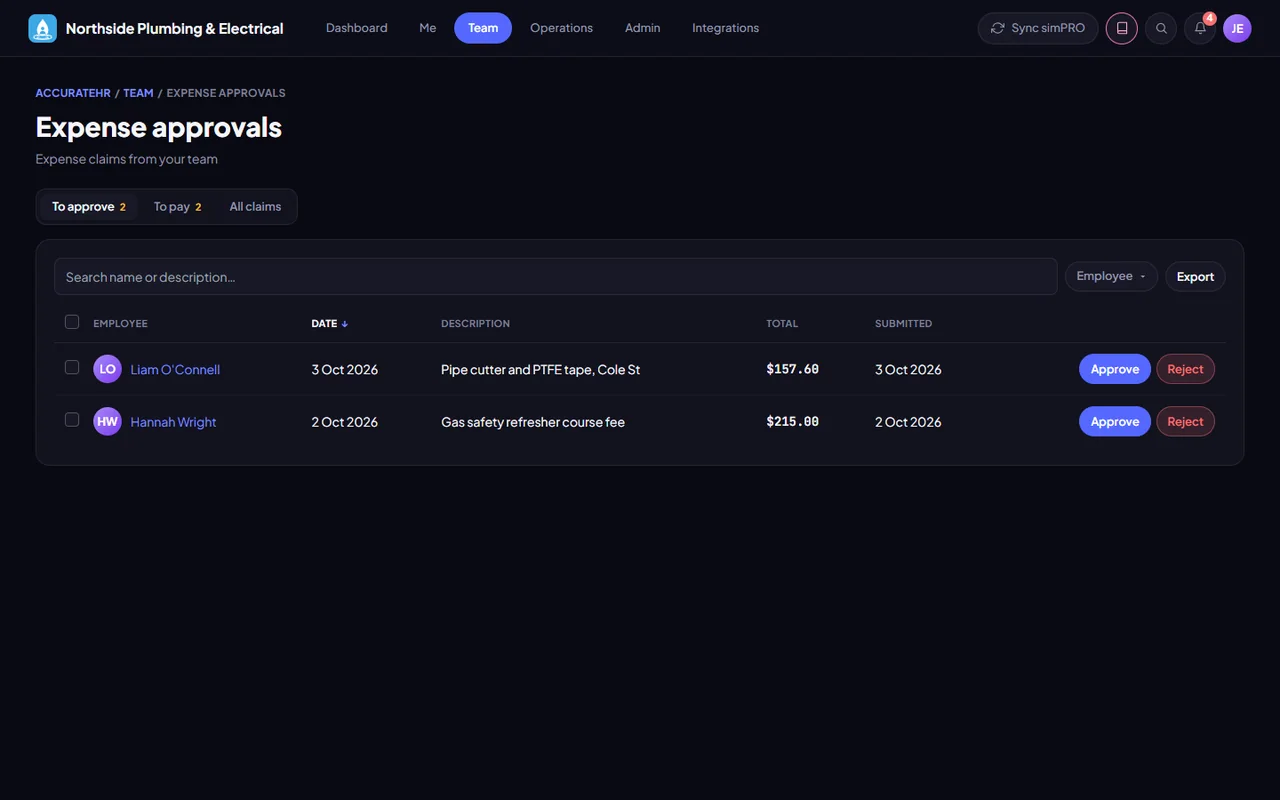Open the search magnifier icon in header
1280x800 pixels.
1161,28
